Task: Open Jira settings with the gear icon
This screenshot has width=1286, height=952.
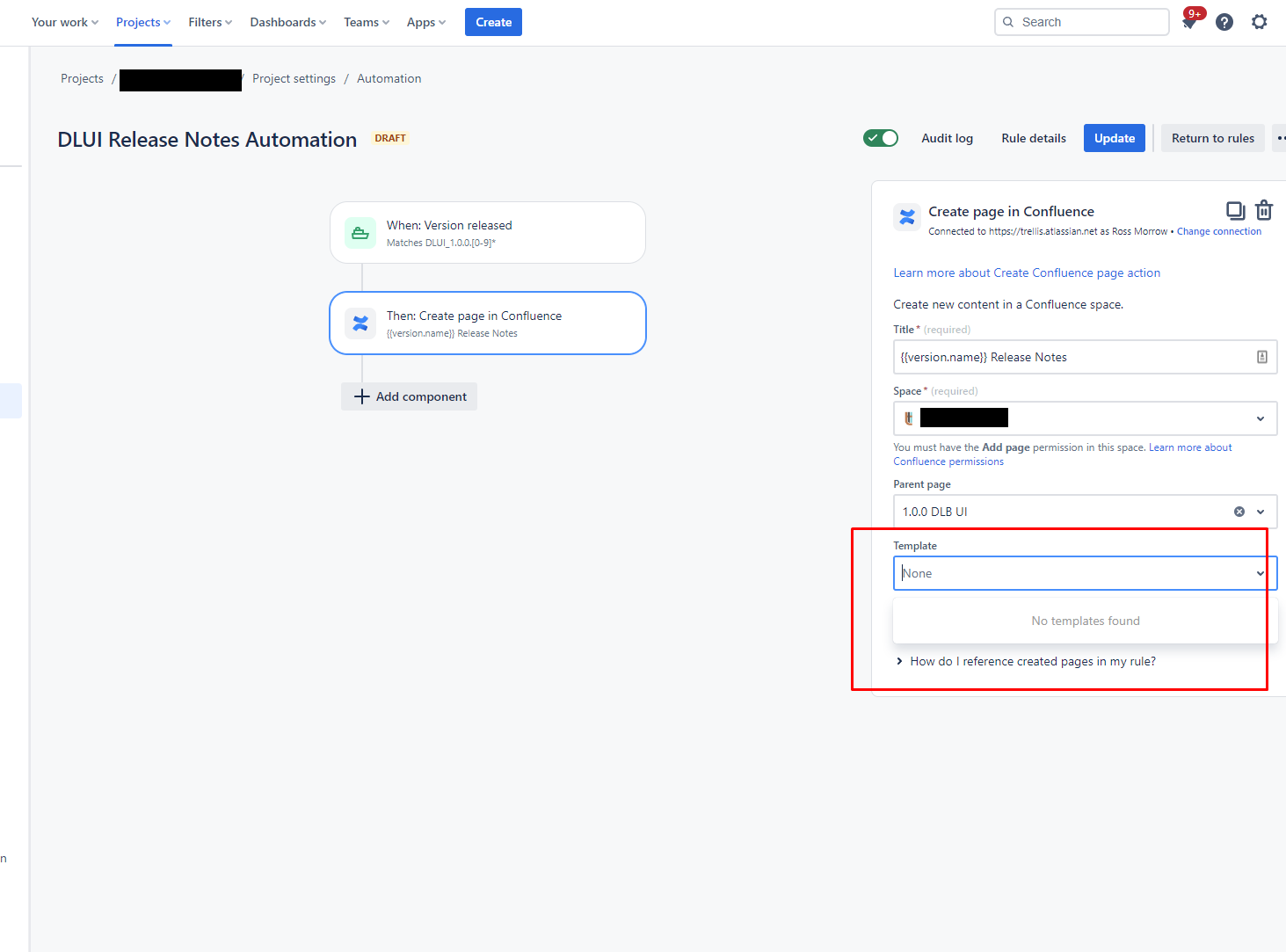Action: point(1260,22)
